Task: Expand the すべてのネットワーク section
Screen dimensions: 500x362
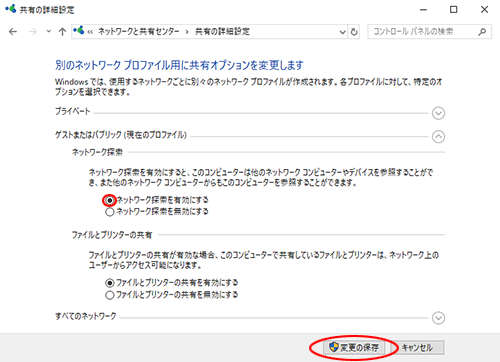Action: click(438, 318)
